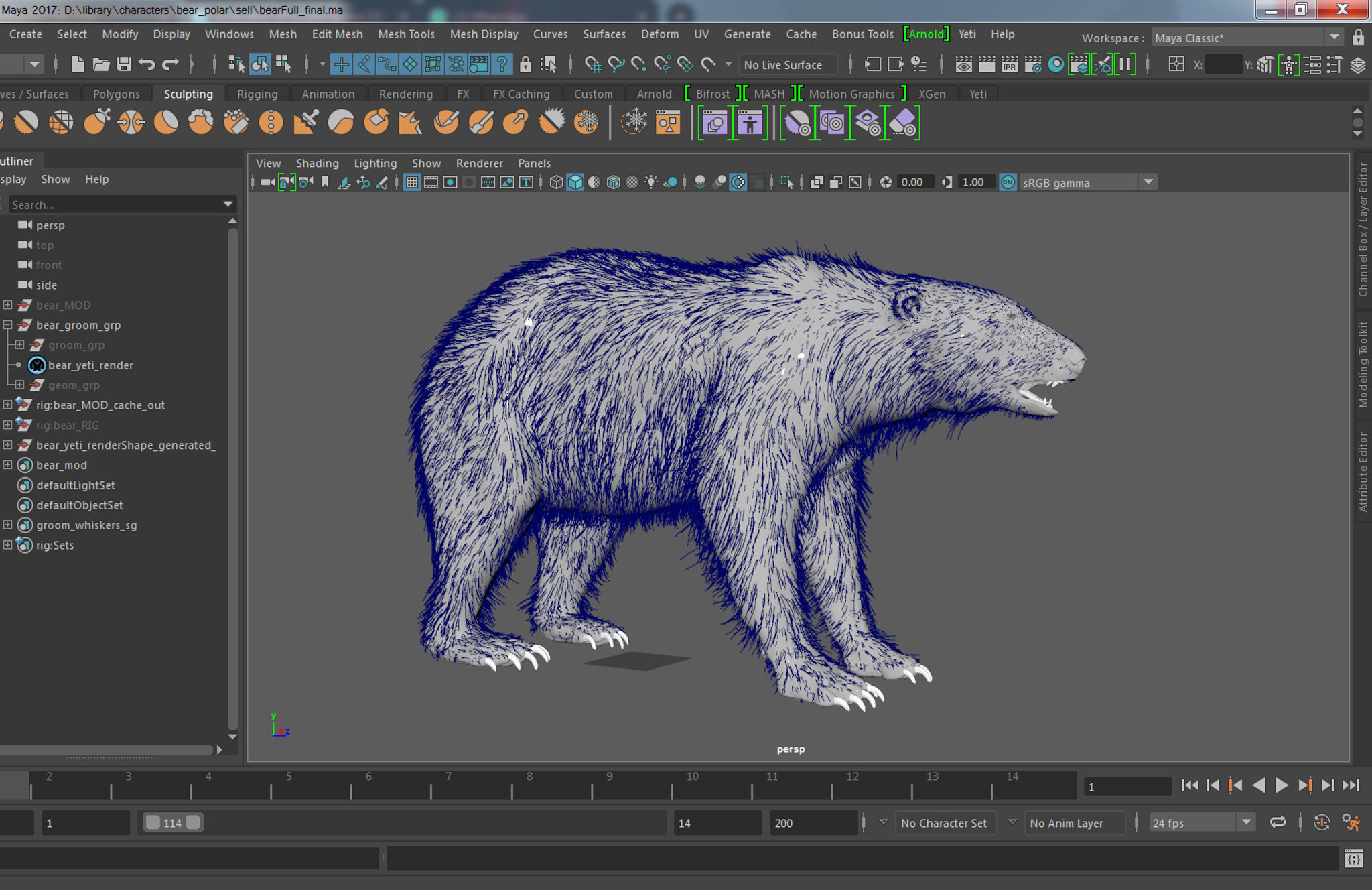Expand the geom_grp node

tap(19, 385)
